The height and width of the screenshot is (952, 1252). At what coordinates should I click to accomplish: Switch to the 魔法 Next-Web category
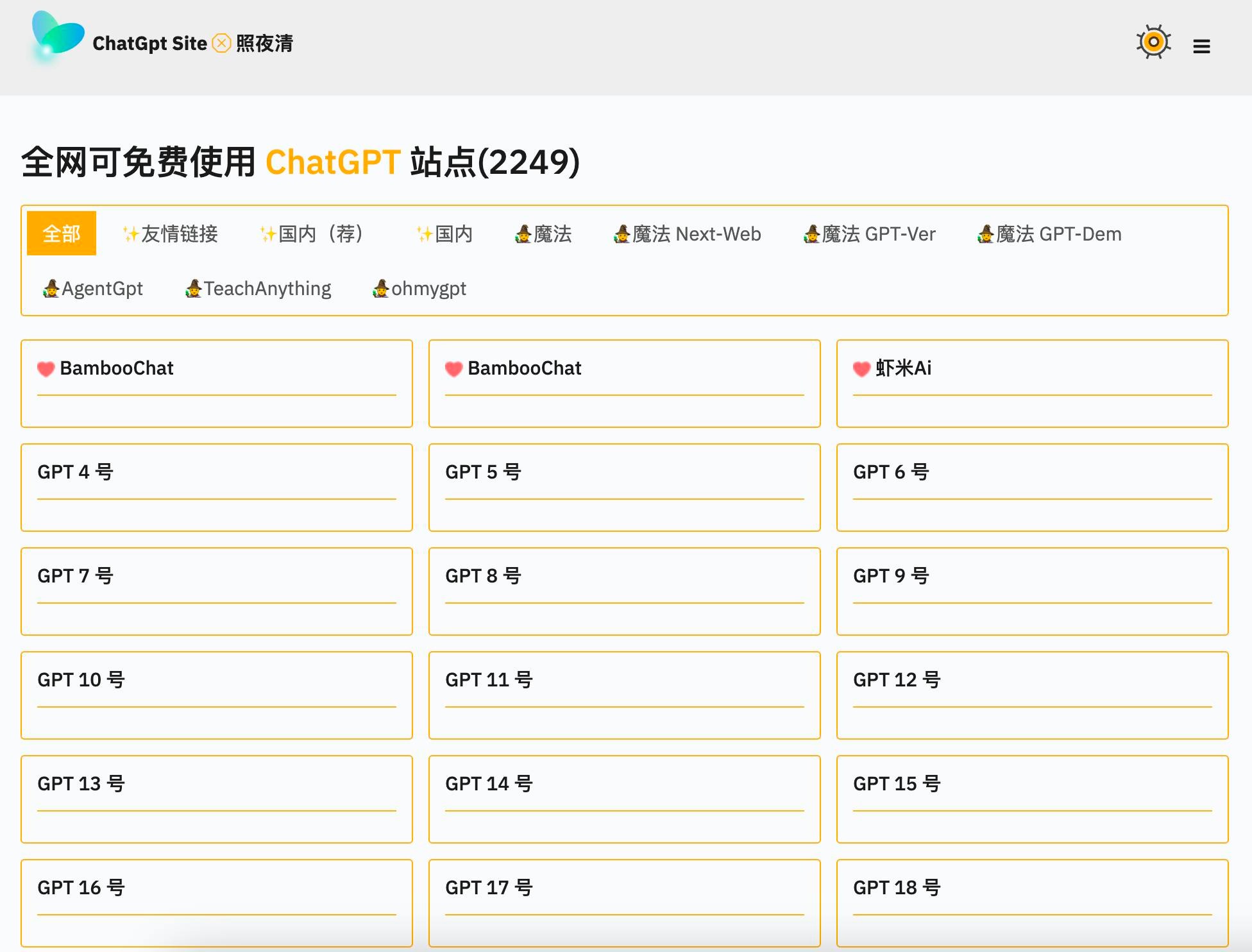tap(685, 234)
